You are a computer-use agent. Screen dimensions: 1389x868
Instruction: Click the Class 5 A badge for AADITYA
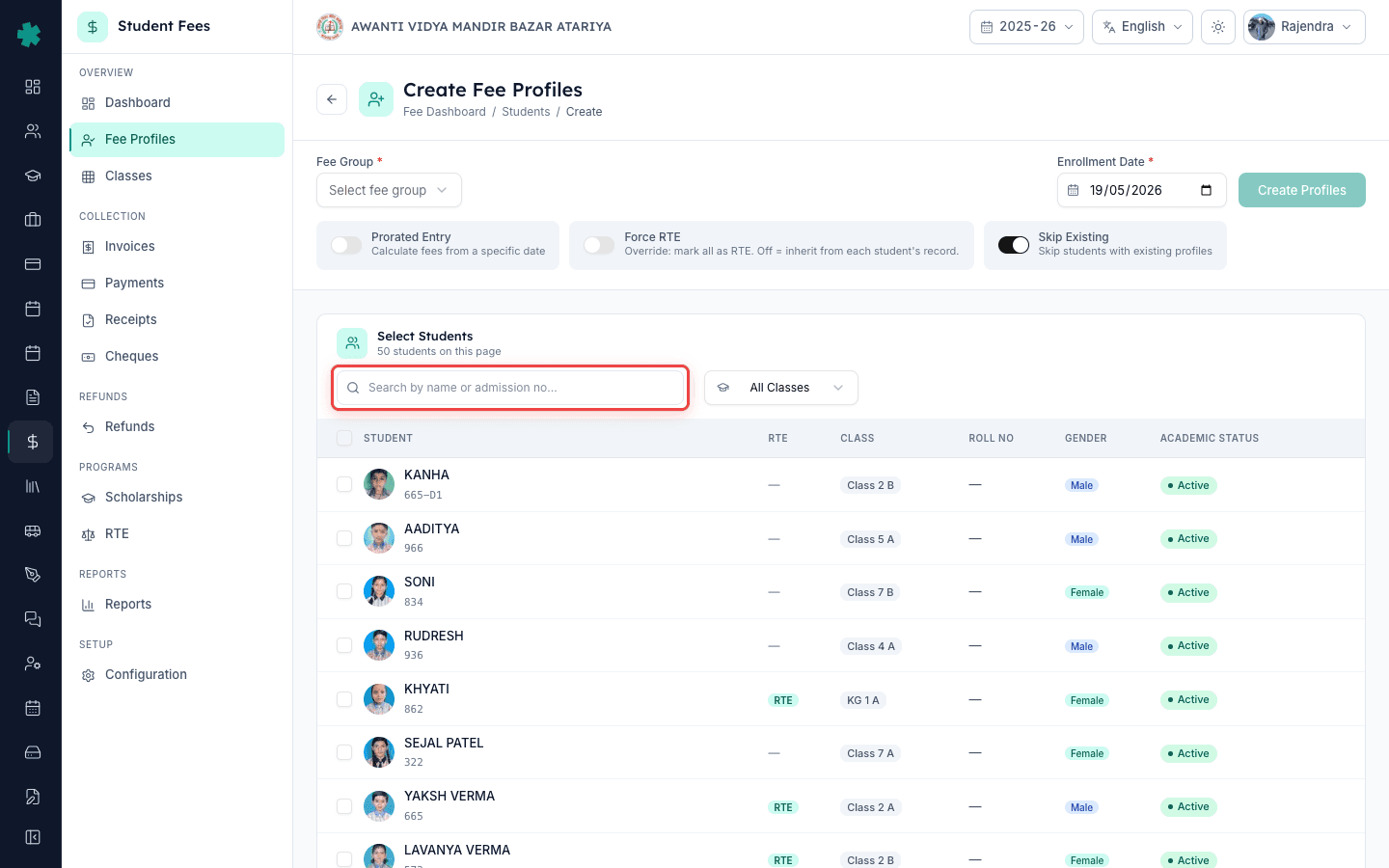click(870, 539)
